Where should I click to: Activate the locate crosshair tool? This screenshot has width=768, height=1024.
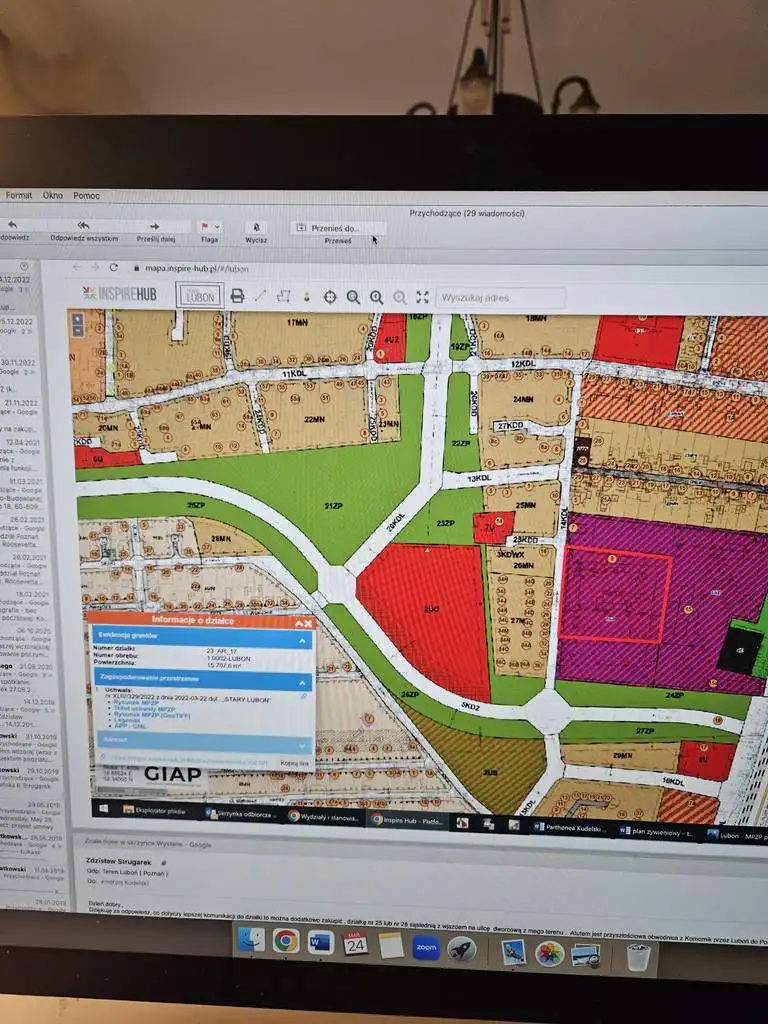tap(330, 297)
